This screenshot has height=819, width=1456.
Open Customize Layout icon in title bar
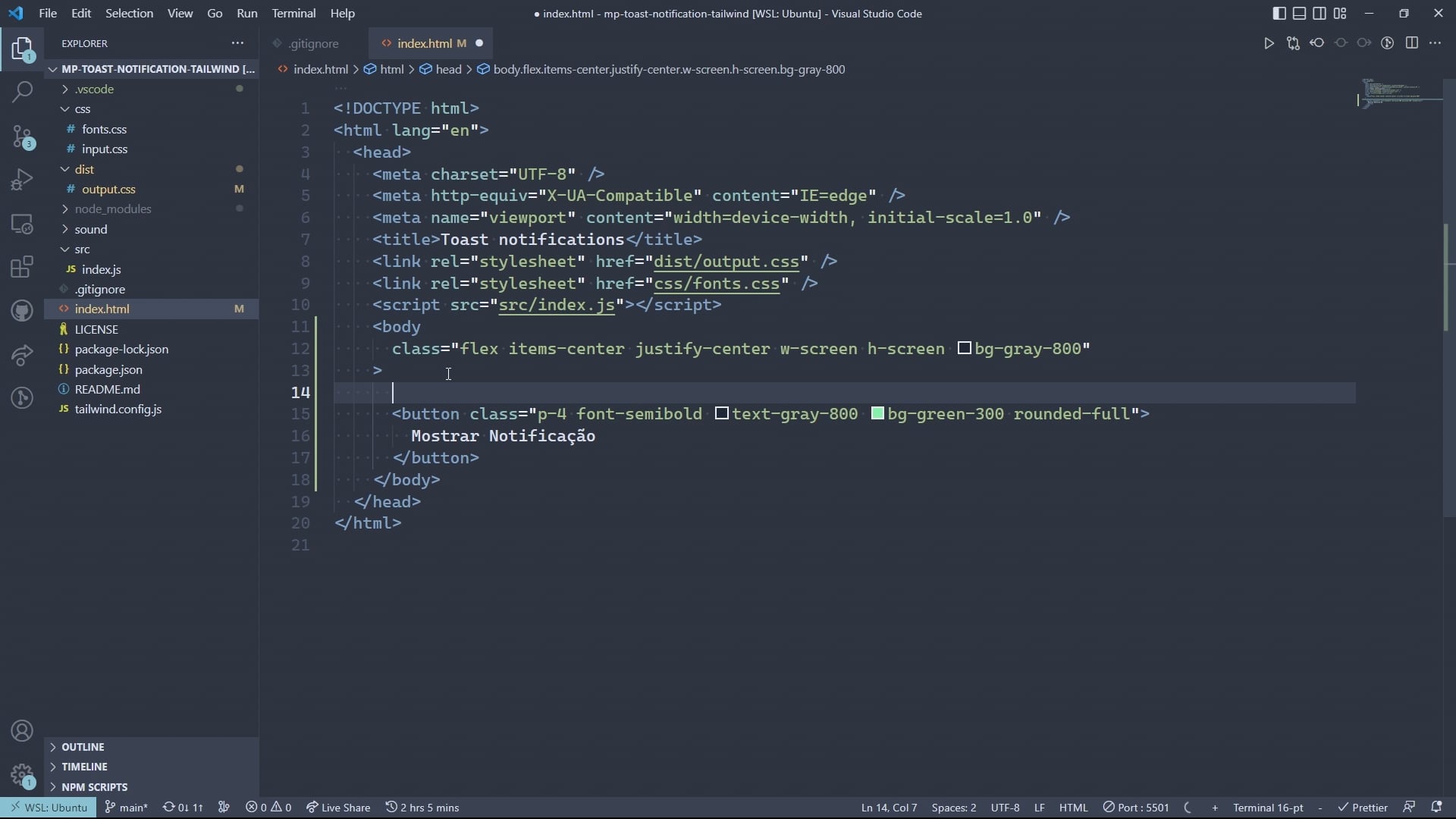coord(1340,13)
